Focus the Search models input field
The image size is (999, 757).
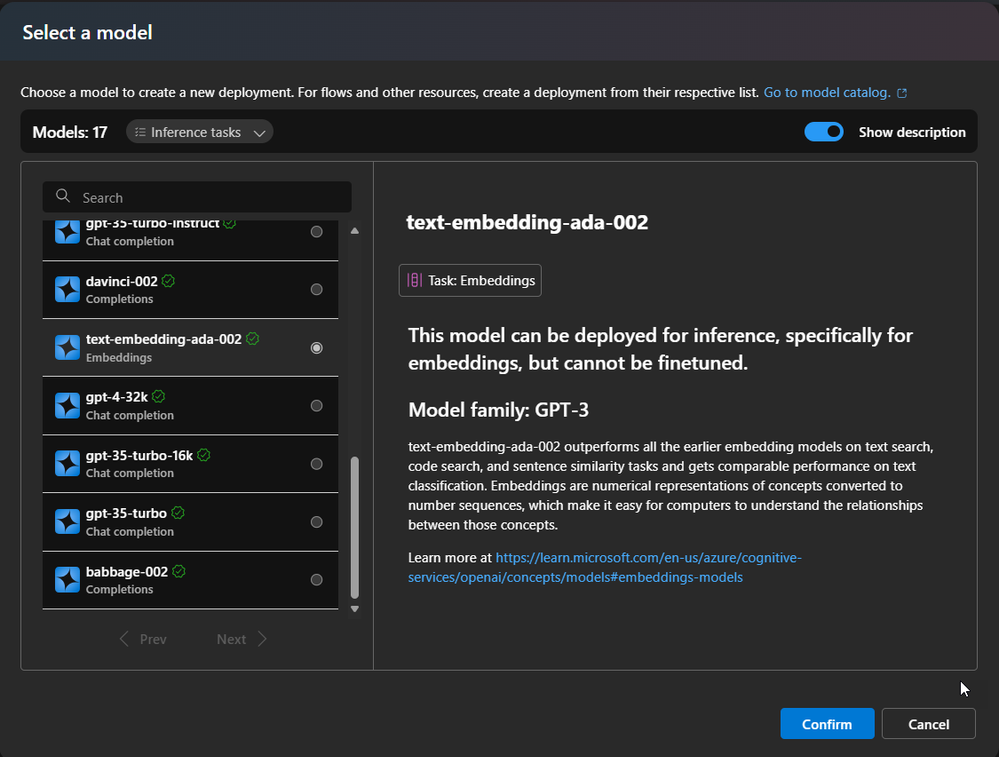coord(197,197)
